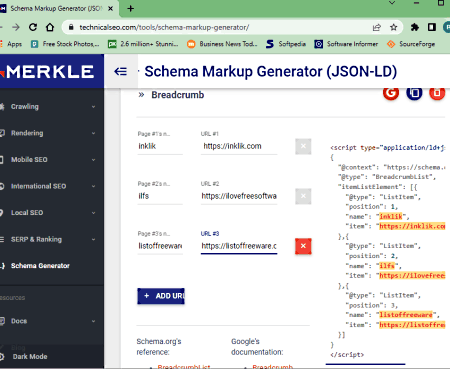
Task: Click the 'Schema Markup Generator (JSON-LD)' heading
Action: [270, 71]
